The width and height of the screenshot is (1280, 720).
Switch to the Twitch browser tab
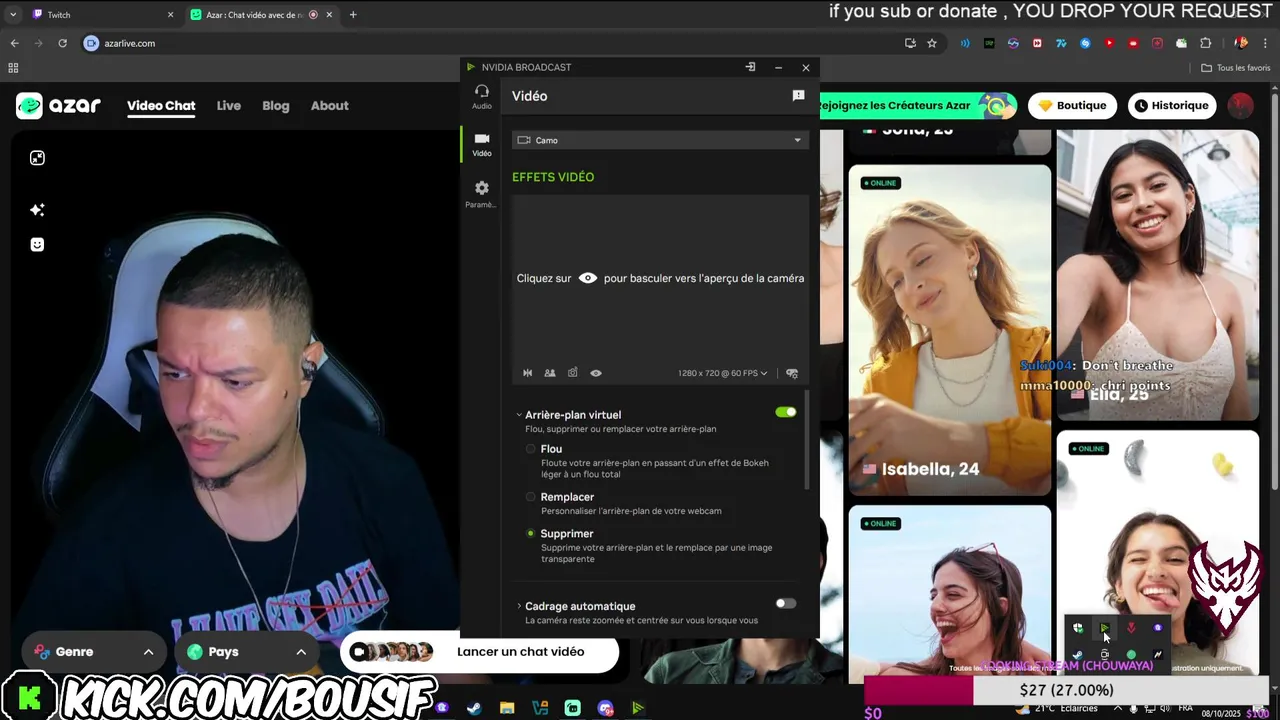coord(100,15)
